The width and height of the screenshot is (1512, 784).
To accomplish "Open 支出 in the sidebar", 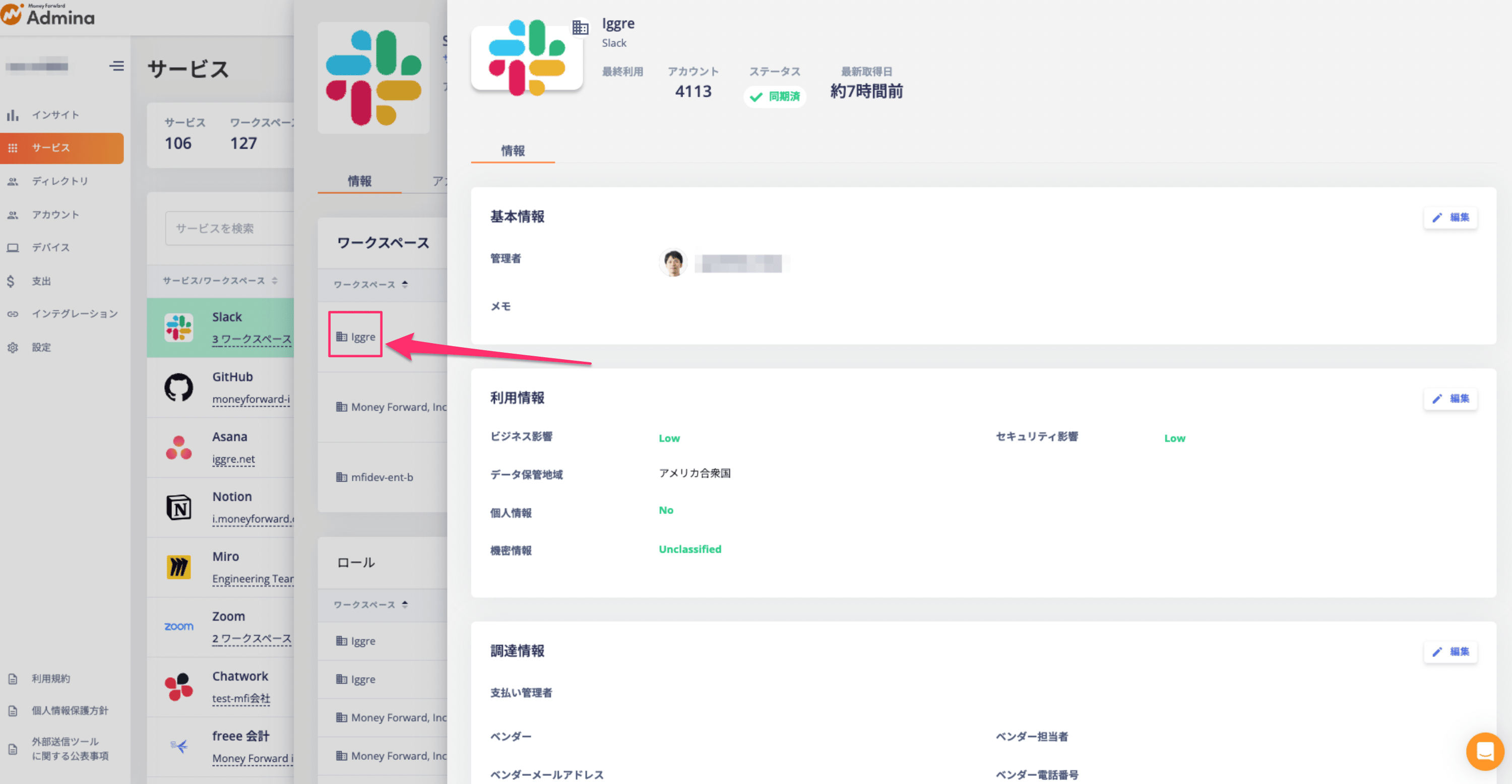I will pos(41,281).
